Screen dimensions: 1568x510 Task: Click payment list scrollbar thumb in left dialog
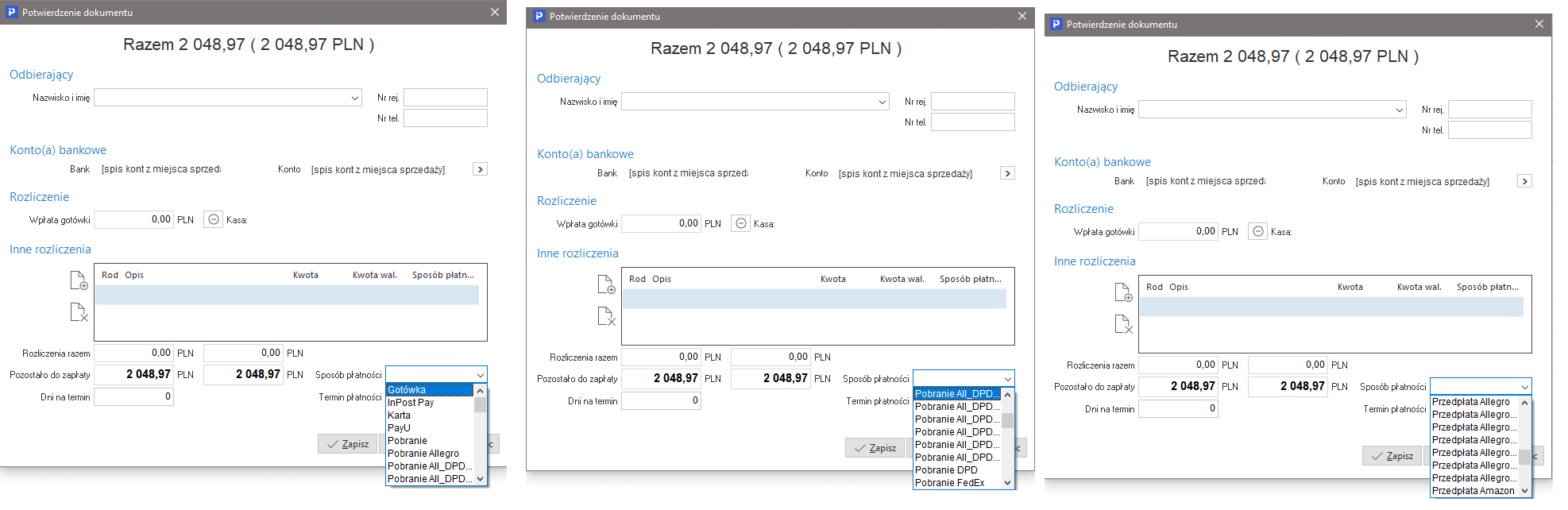tap(480, 404)
